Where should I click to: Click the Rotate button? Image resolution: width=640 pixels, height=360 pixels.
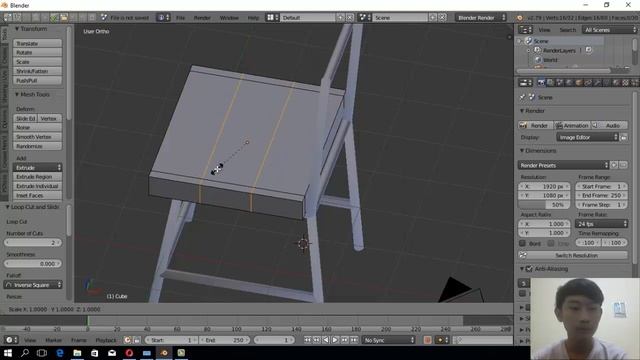(x=38, y=53)
